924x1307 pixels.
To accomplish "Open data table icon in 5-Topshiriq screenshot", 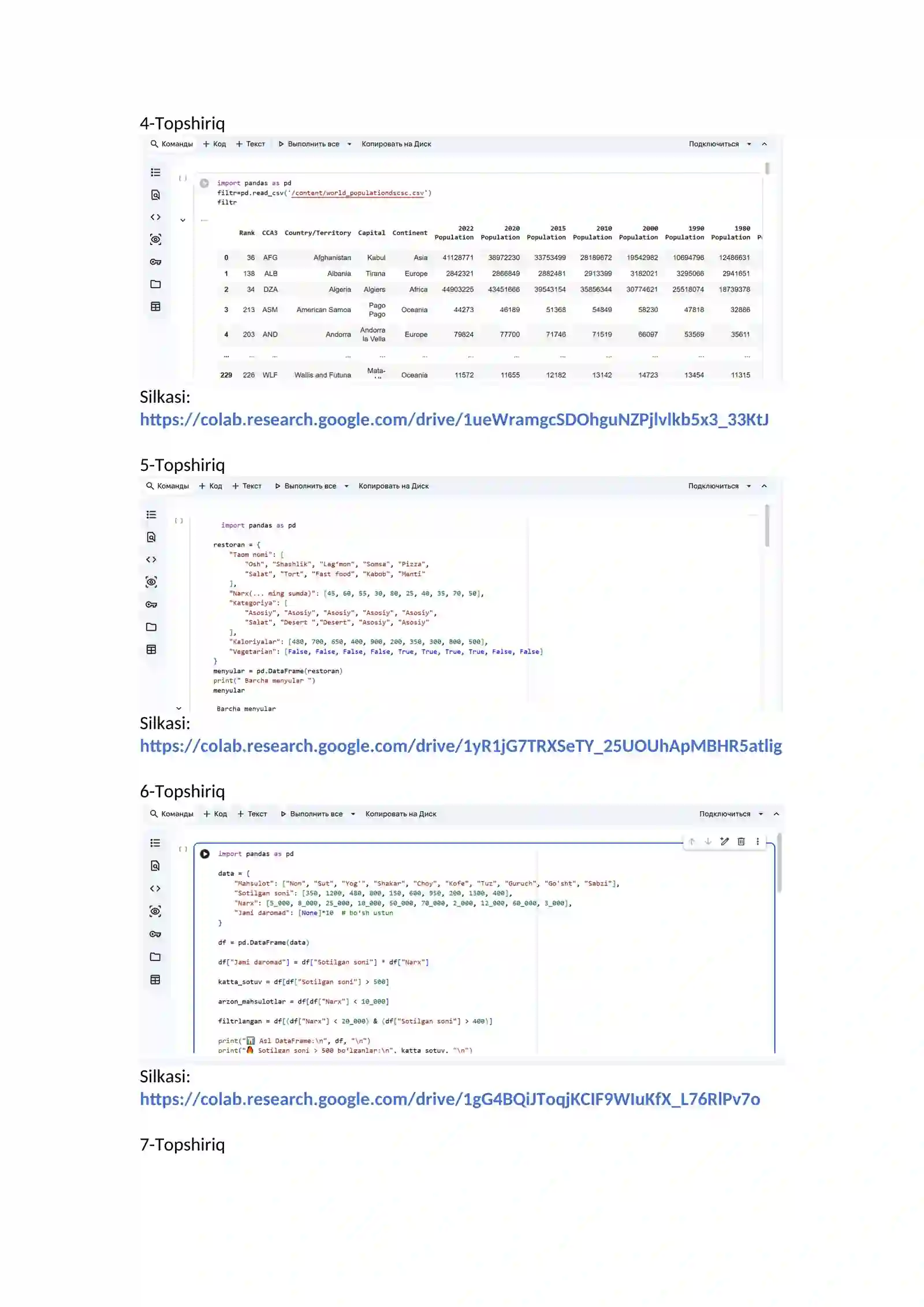I will 151,649.
